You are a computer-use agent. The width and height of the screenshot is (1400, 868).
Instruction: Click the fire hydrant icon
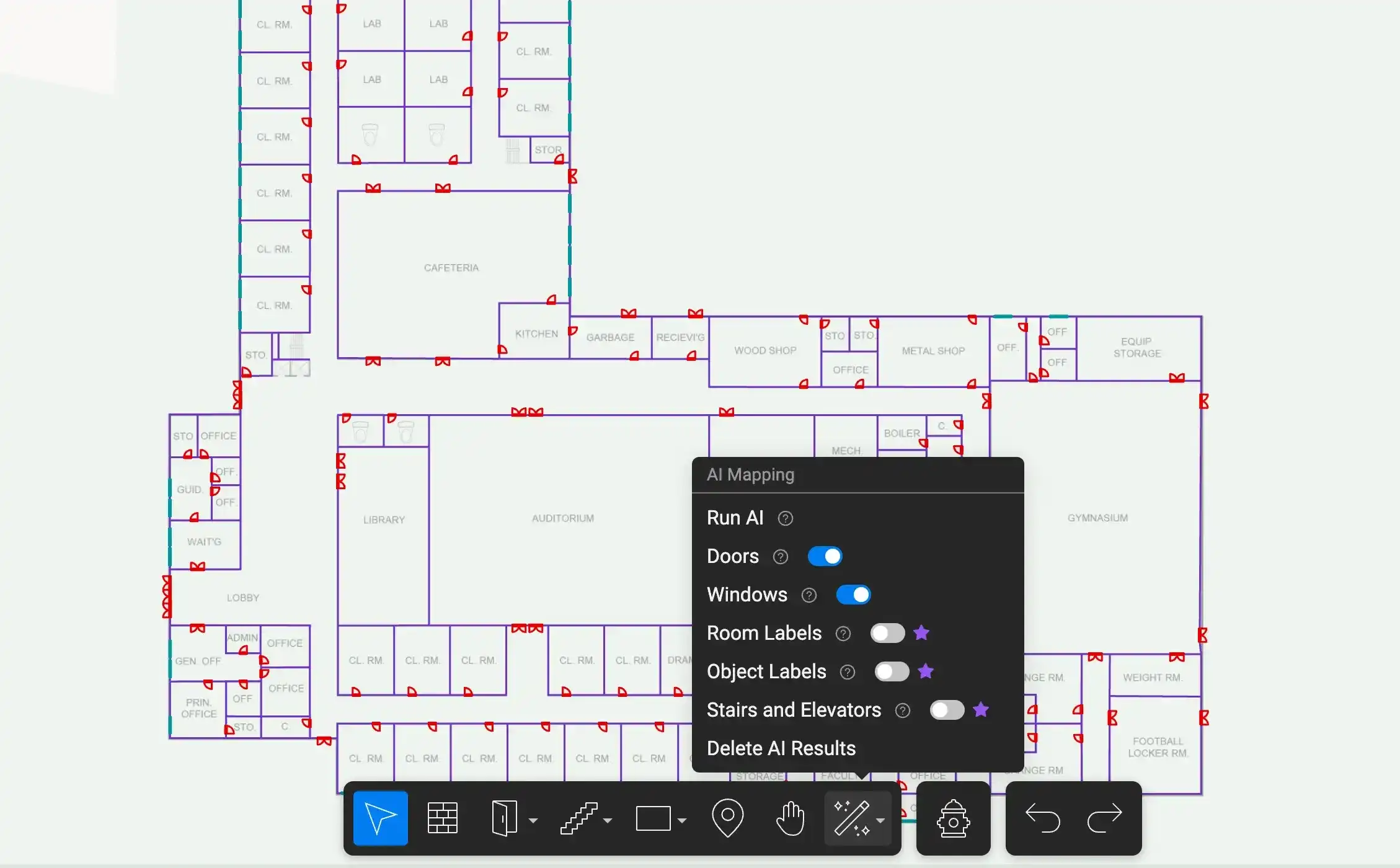pos(953,818)
